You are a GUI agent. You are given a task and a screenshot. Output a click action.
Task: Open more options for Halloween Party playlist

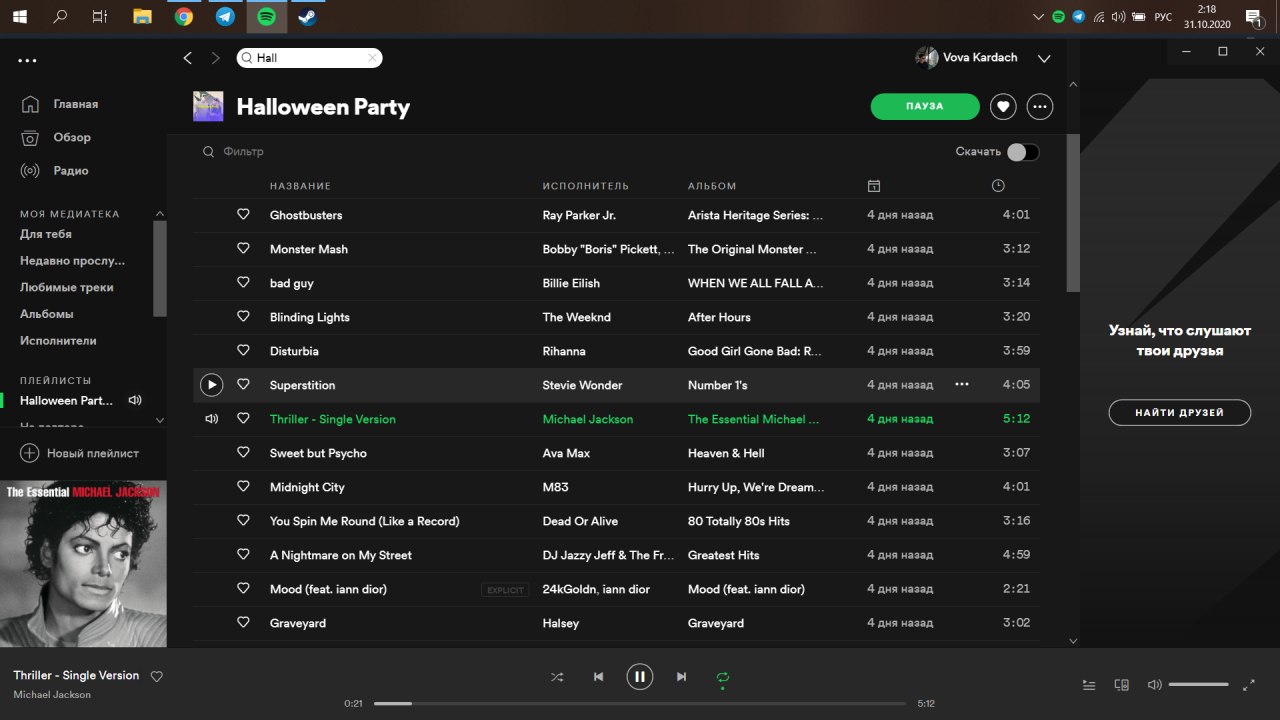point(1040,106)
